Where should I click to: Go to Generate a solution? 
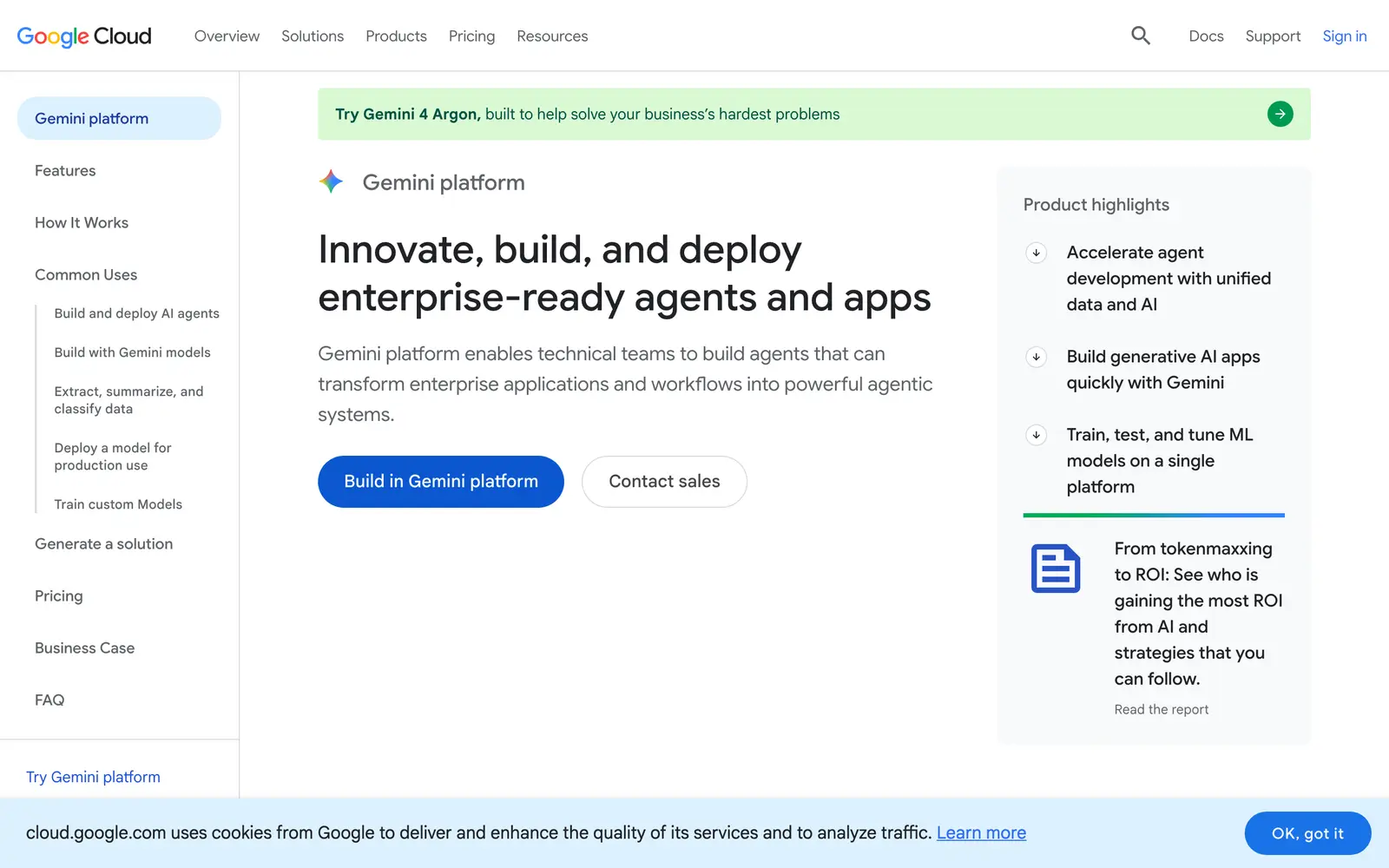pyautogui.click(x=103, y=543)
